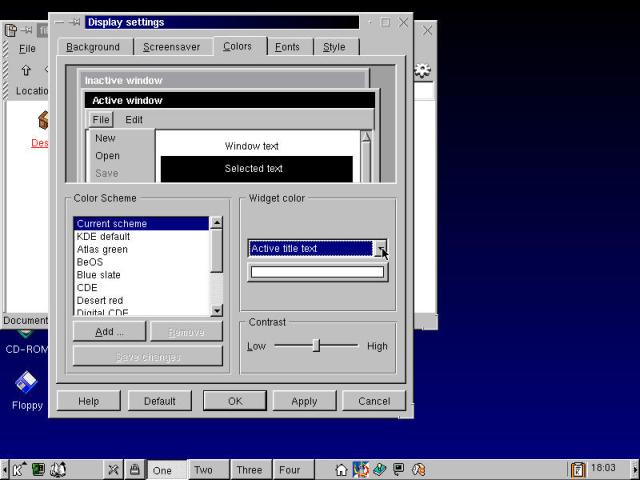
Task: Open the home directory panel icon
Action: [x=342, y=469]
